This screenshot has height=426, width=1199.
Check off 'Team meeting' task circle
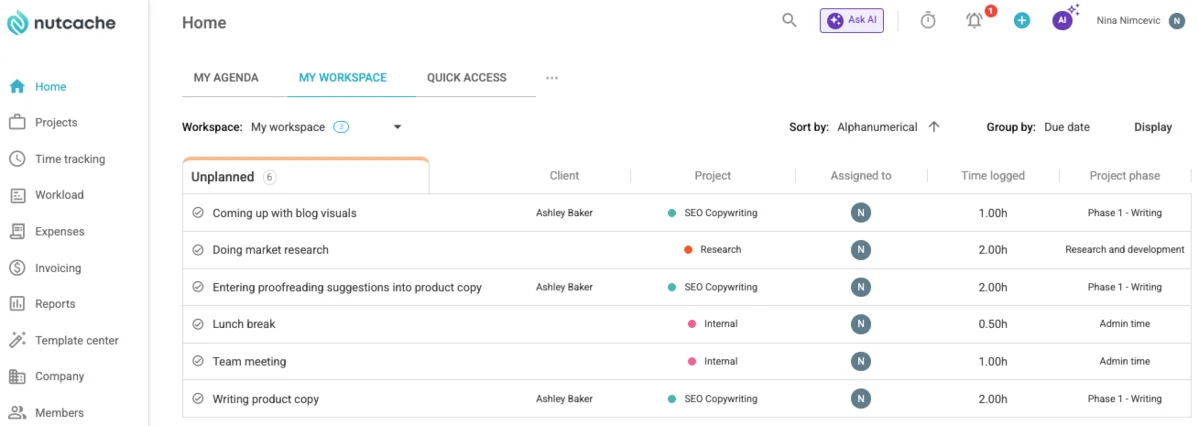pos(197,361)
